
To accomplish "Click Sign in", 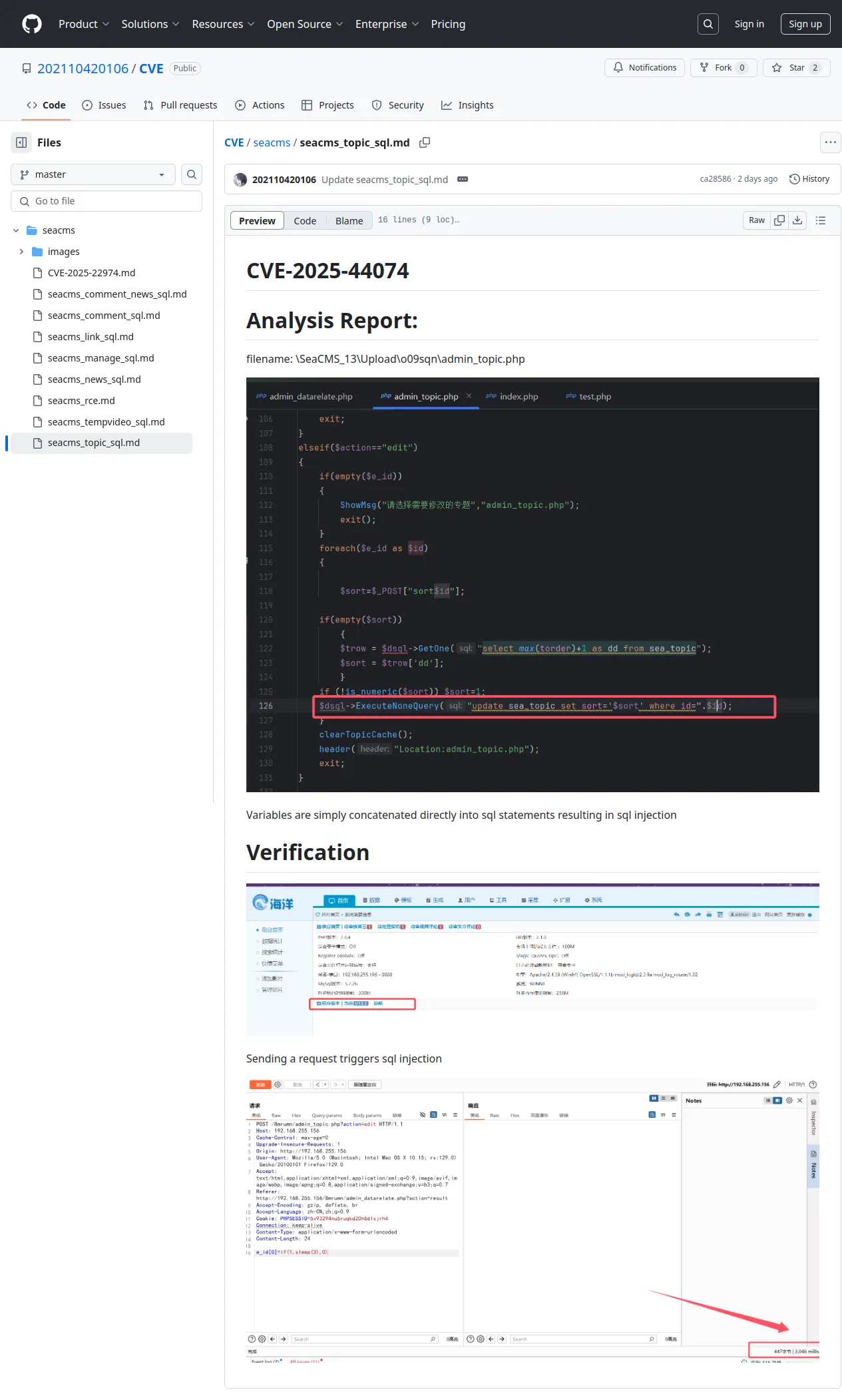I will click(x=749, y=24).
